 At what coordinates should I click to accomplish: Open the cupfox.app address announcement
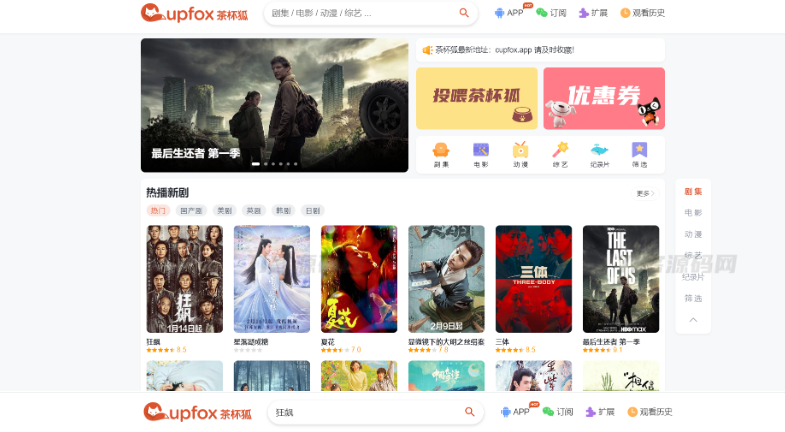click(x=505, y=50)
